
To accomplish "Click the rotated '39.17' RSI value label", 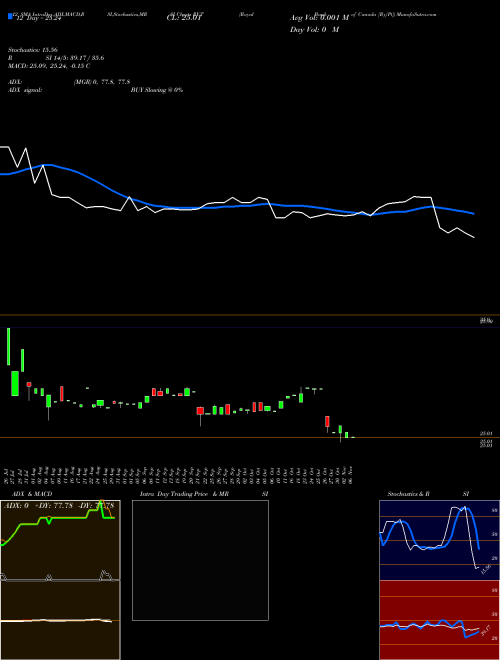I will [486, 631].
